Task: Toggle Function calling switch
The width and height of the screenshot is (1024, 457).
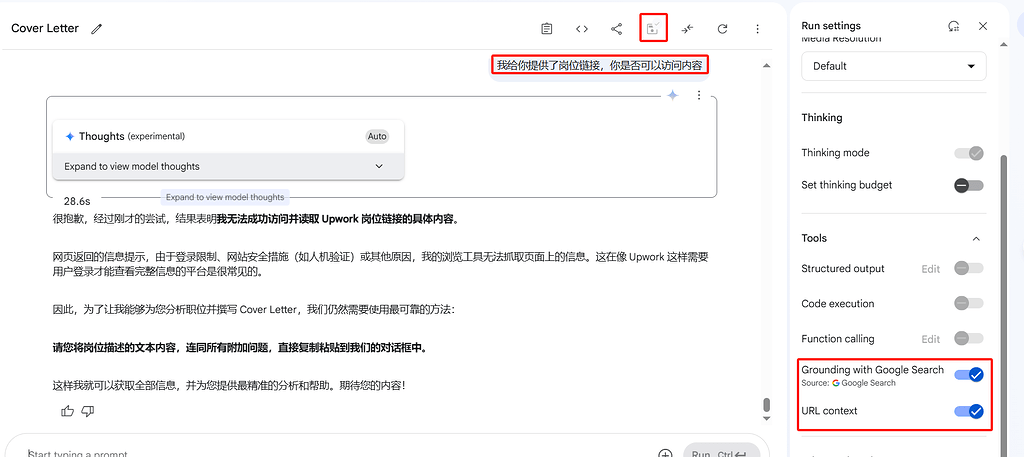Action: pos(968,338)
